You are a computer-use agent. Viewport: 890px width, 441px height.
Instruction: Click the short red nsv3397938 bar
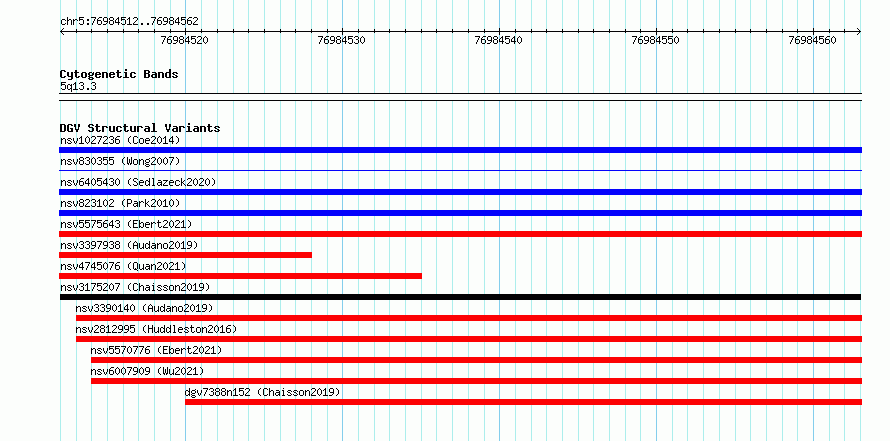[x=186, y=255]
